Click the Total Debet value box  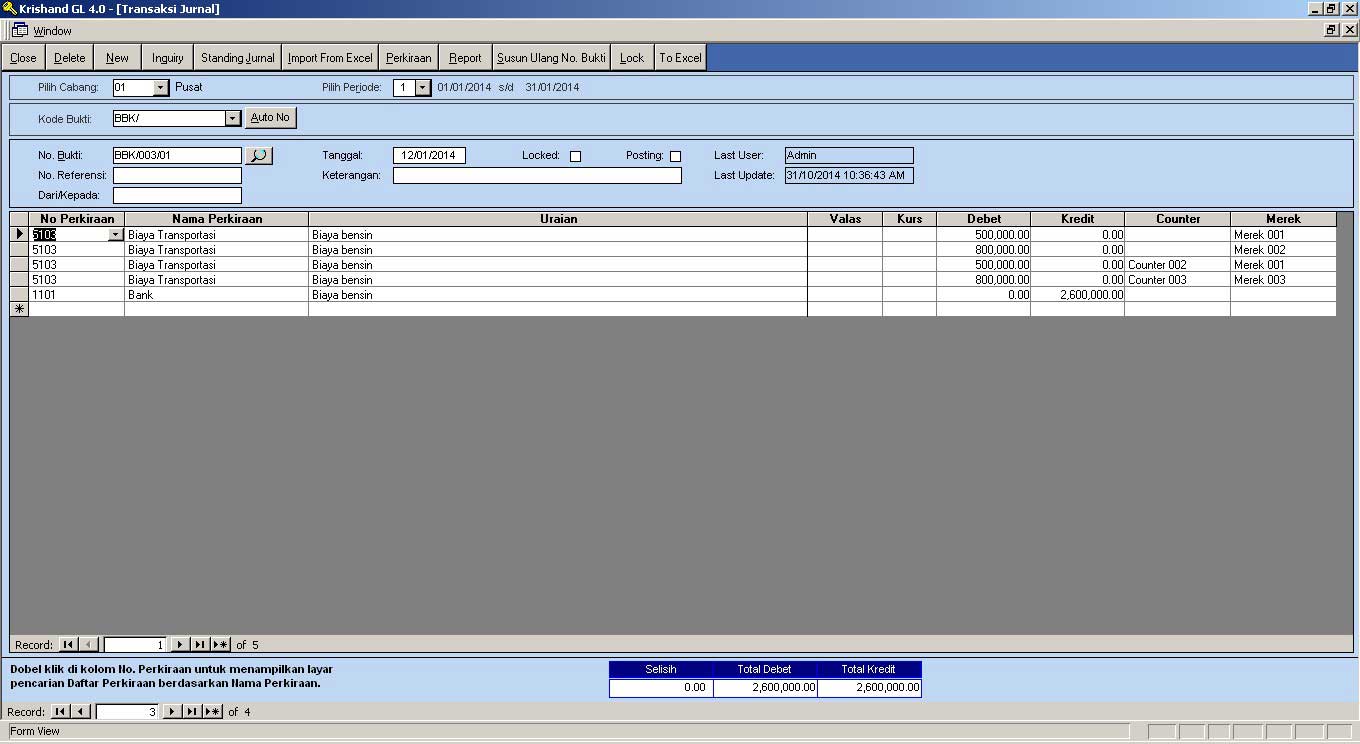[765, 688]
